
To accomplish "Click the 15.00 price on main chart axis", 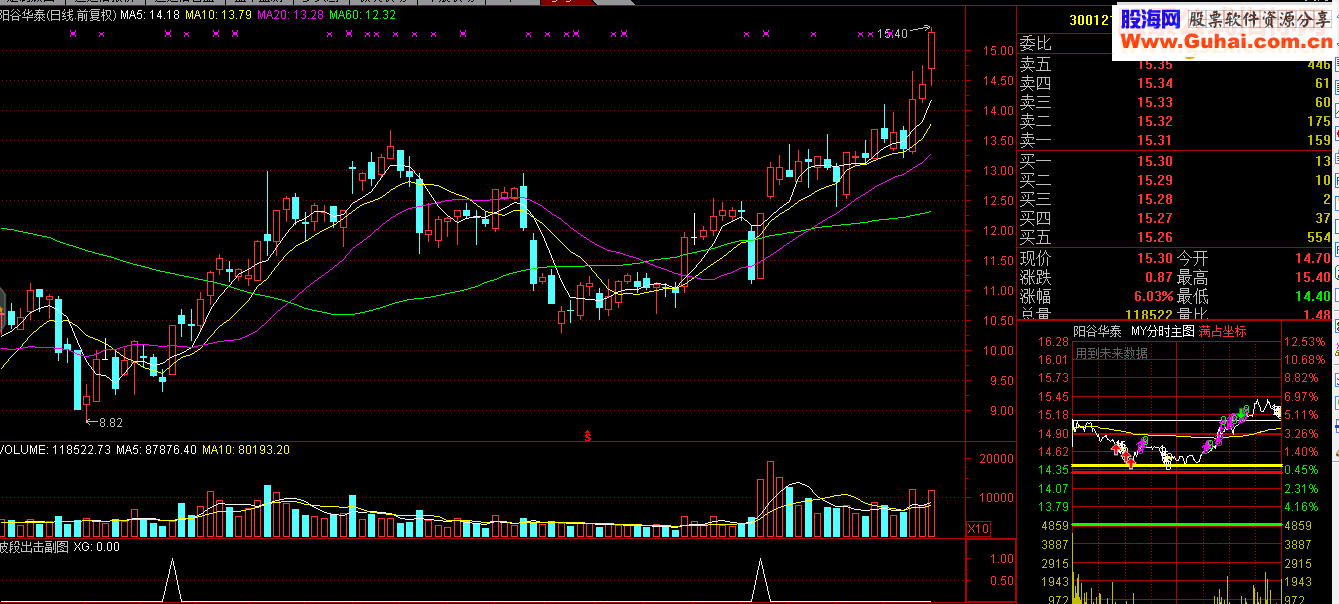I will coord(997,51).
